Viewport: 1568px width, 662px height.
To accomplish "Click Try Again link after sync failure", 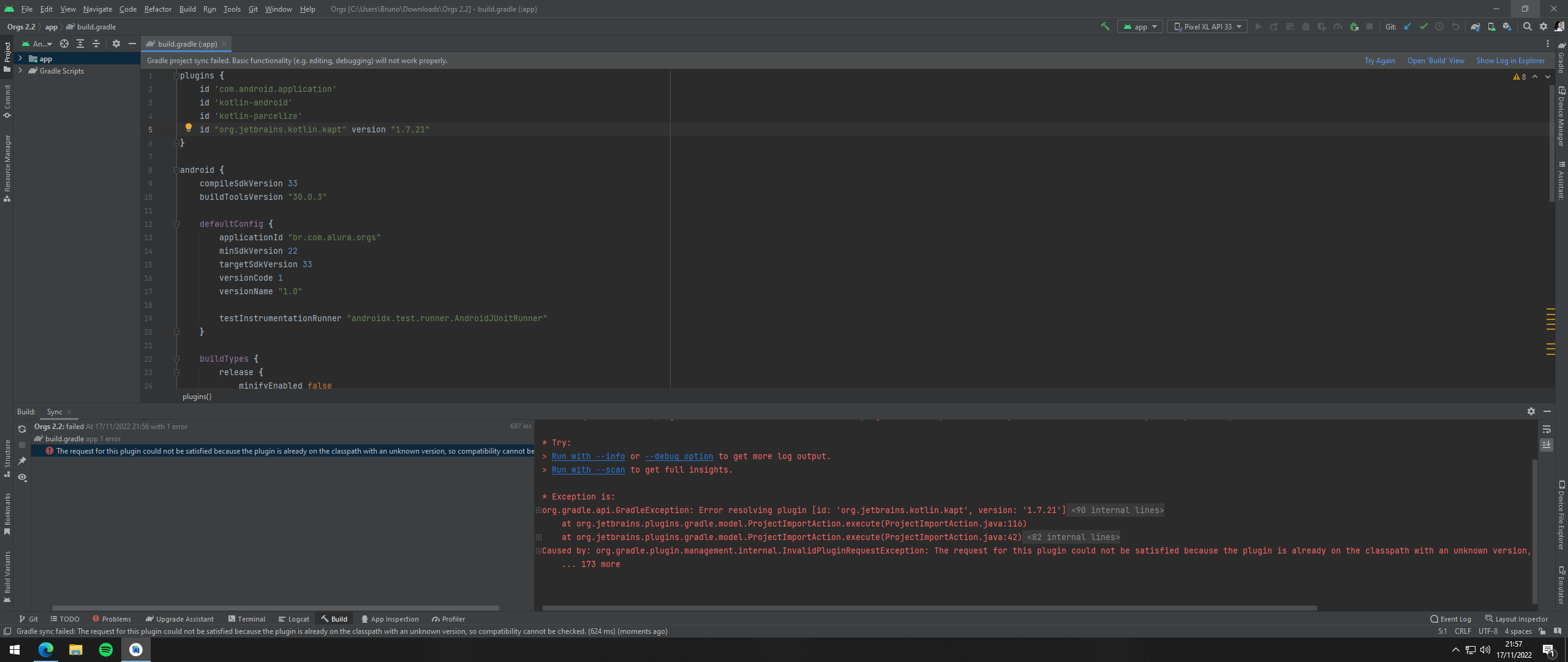I will point(1380,61).
